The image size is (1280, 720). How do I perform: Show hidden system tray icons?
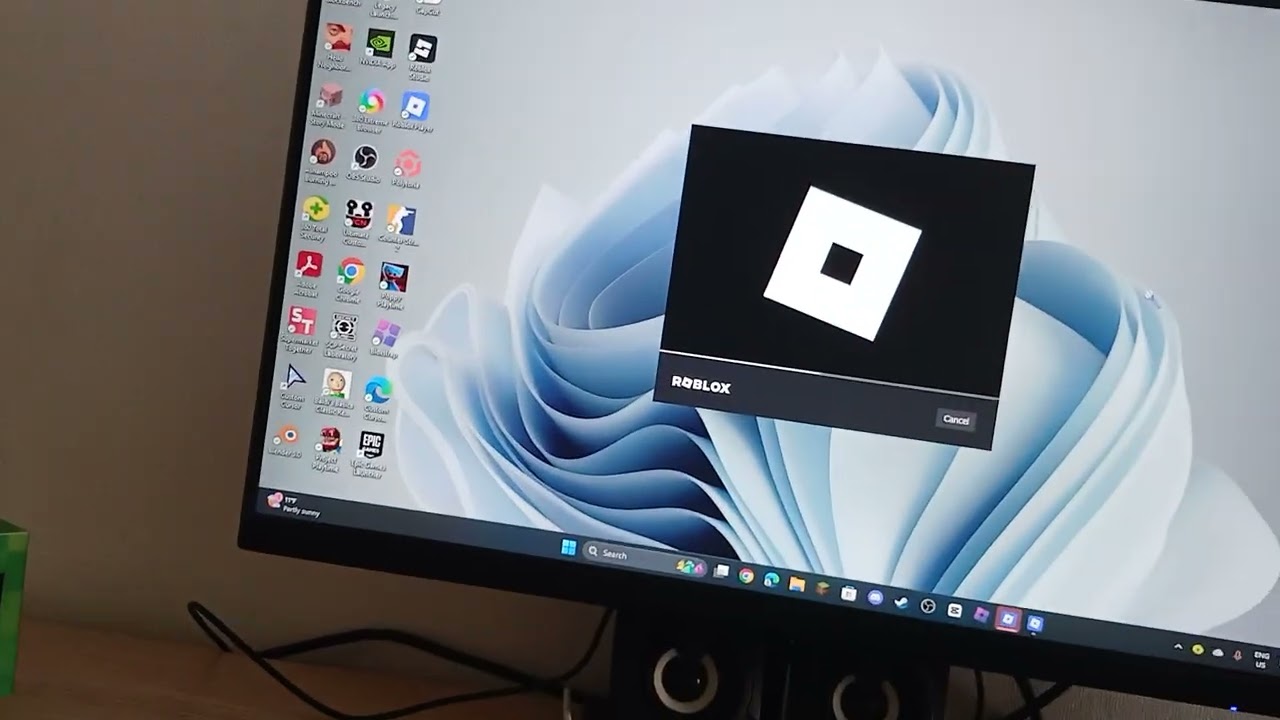[1178, 648]
